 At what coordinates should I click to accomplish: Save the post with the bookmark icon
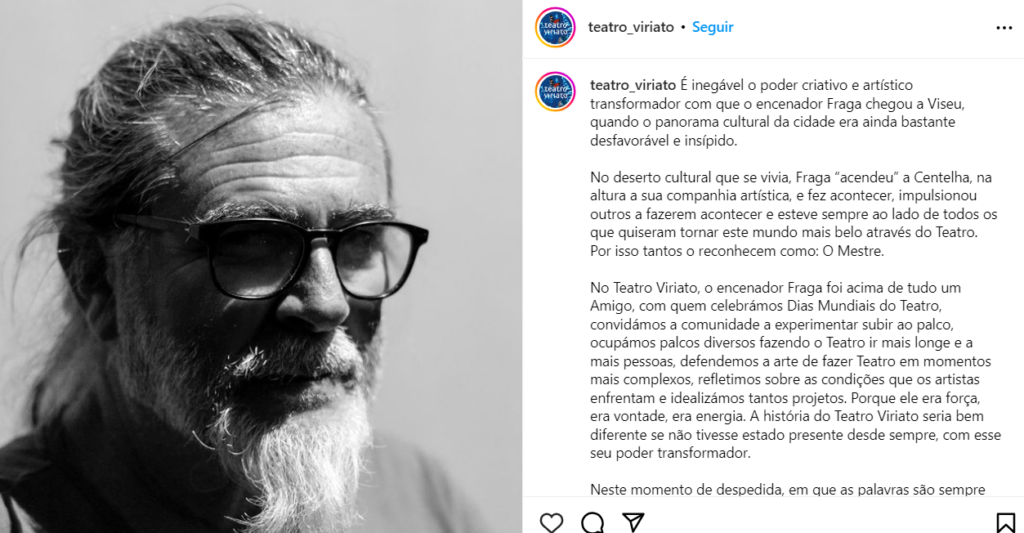1006,522
